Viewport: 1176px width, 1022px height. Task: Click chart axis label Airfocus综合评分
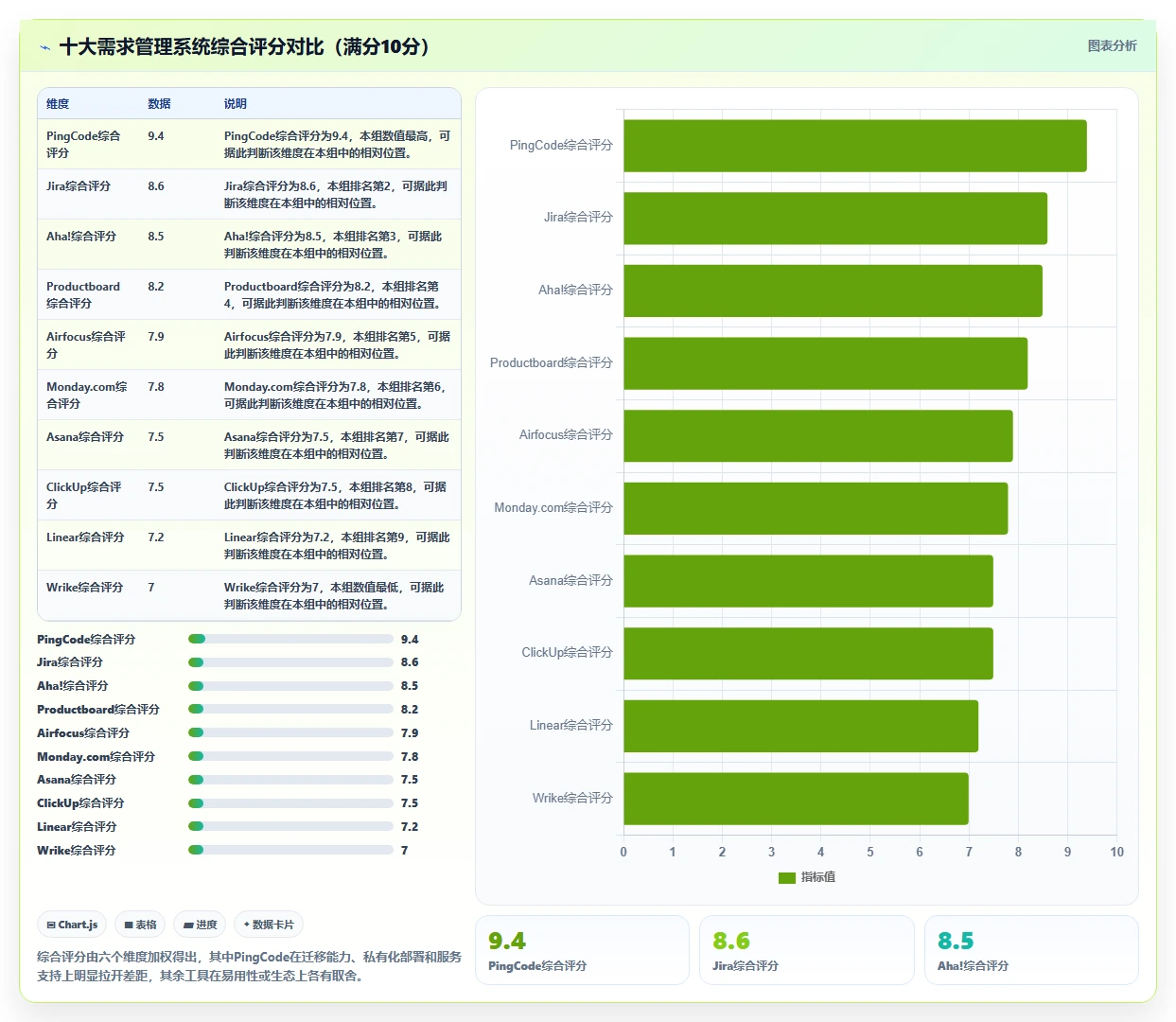566,435
